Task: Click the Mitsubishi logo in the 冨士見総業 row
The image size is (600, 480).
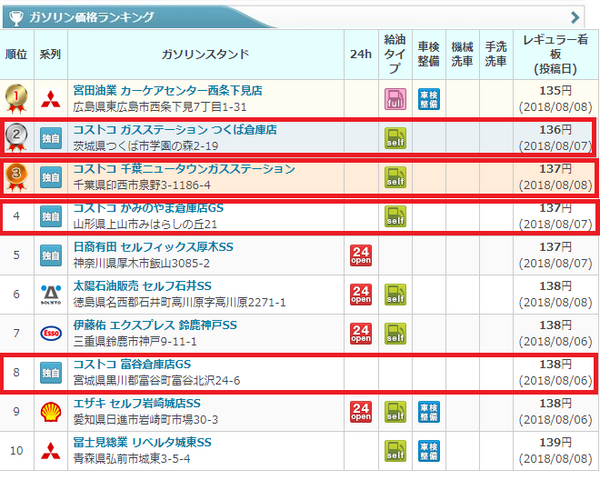Action: tap(51, 451)
